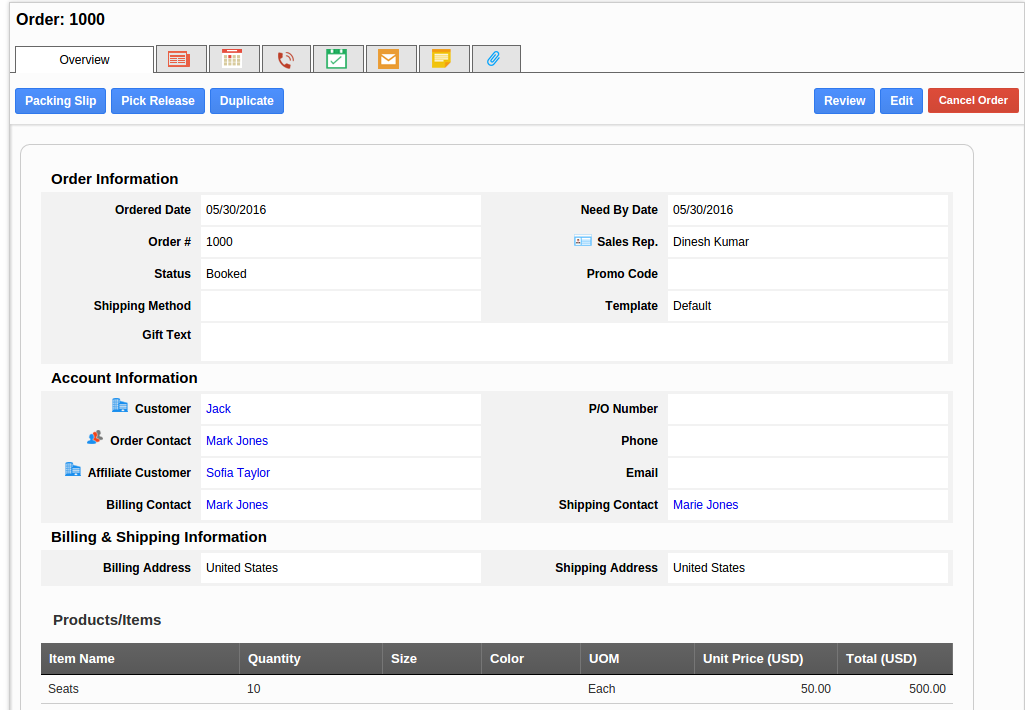Click the empty Gift Text field
The height and width of the screenshot is (710, 1025).
[x=574, y=342]
